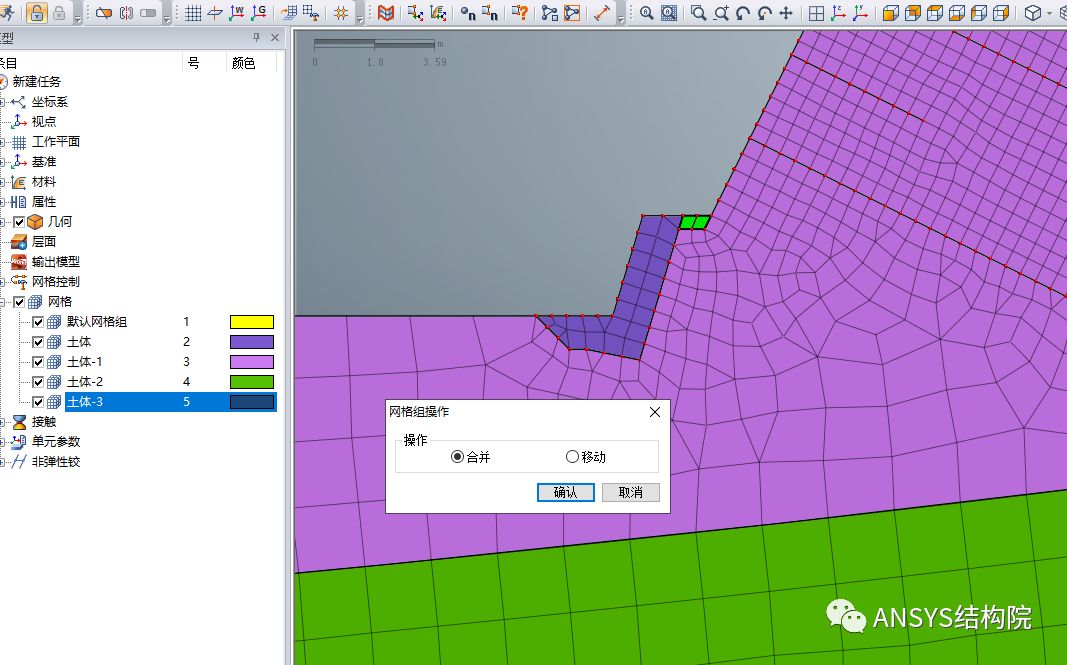Expand the 材料 tree node
The width and height of the screenshot is (1067, 665).
3,182
